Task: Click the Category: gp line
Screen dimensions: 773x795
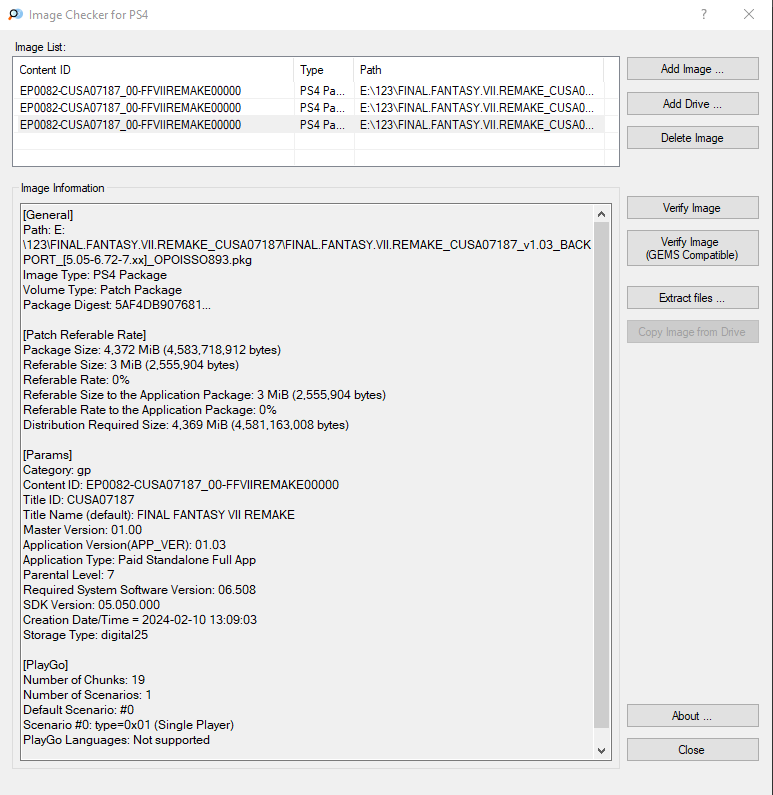Action: tap(57, 470)
